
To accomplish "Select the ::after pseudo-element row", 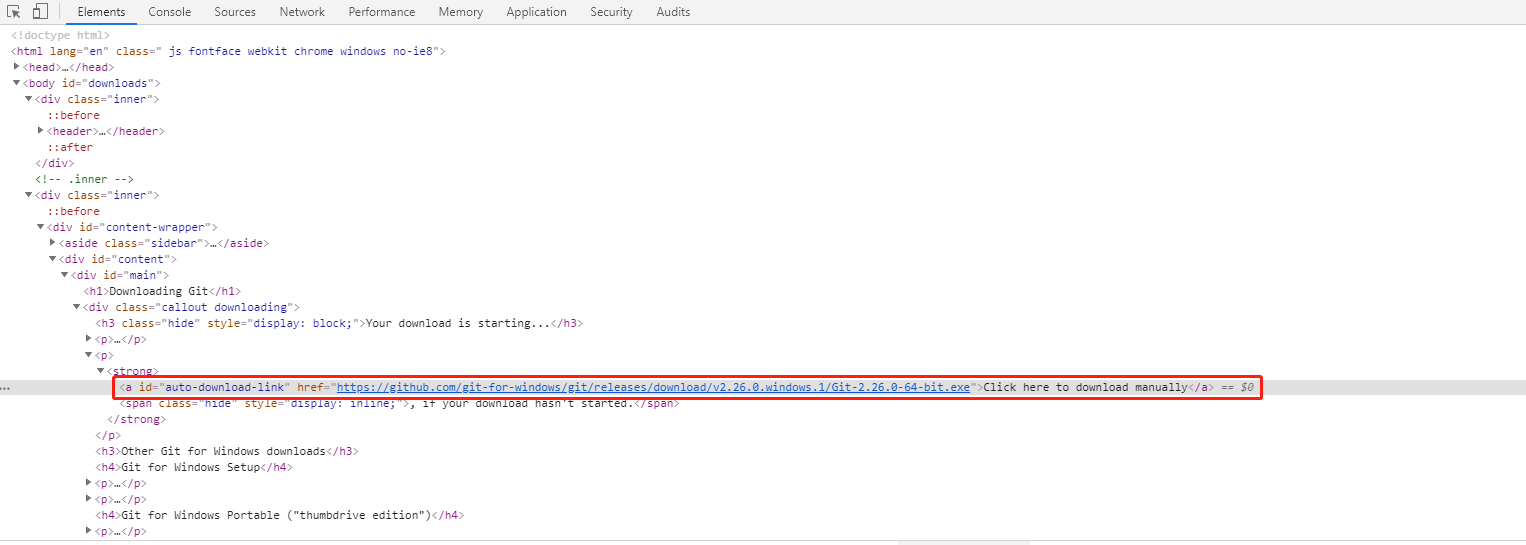I will click(70, 147).
